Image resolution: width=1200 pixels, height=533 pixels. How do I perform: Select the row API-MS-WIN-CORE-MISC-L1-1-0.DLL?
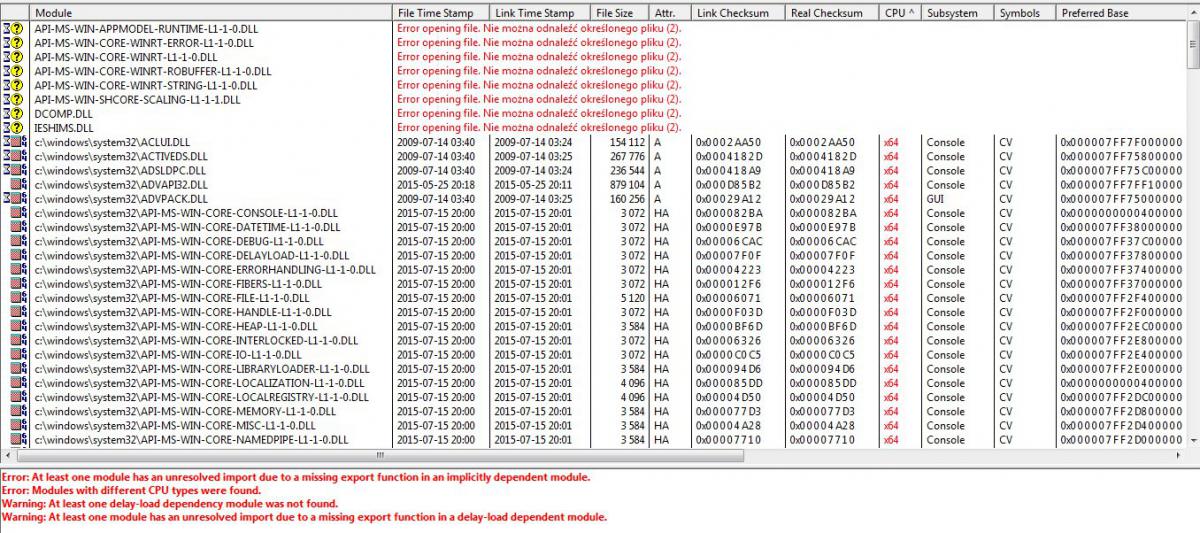point(593,425)
